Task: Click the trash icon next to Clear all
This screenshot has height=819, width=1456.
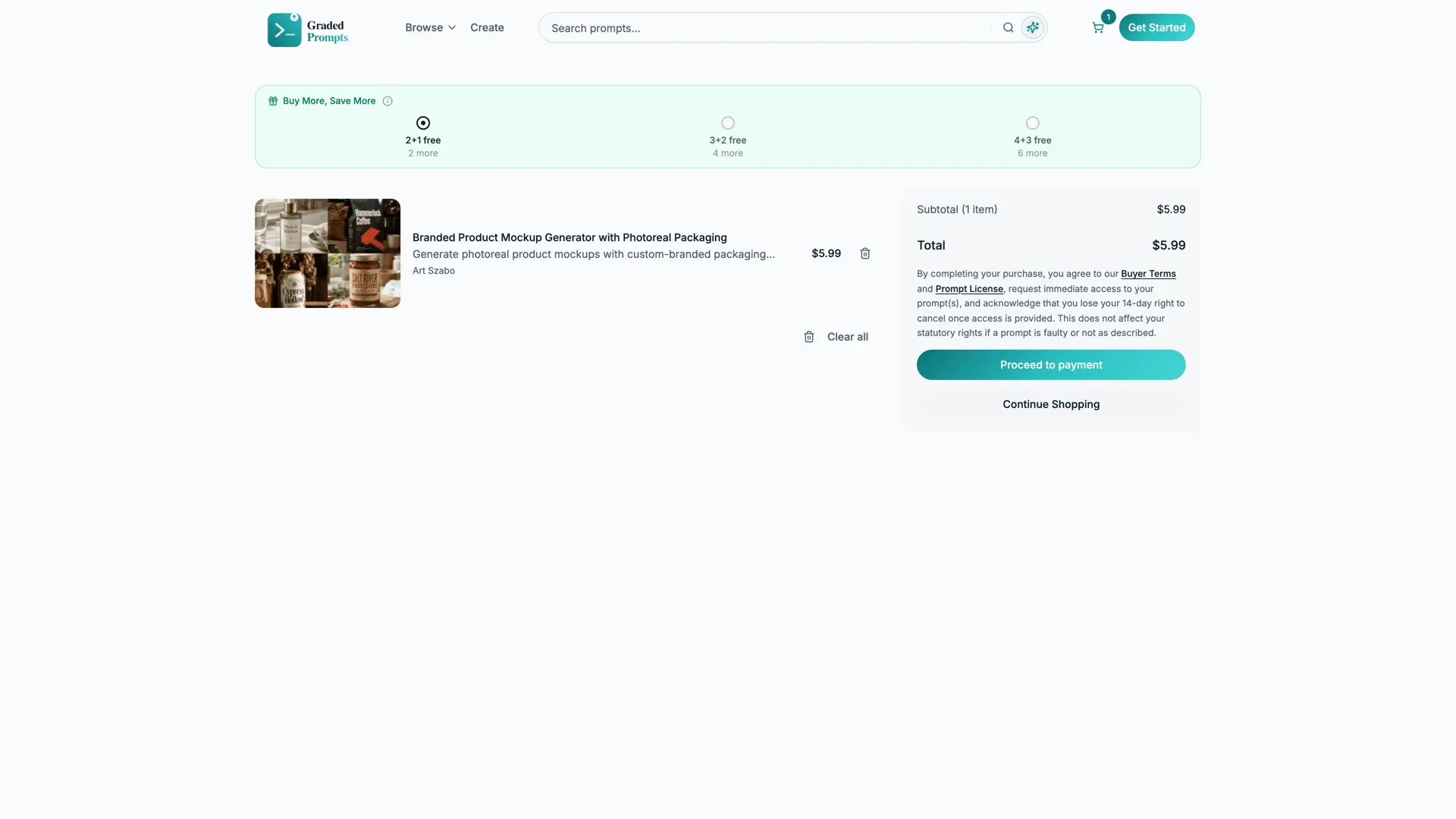Action: click(x=809, y=337)
